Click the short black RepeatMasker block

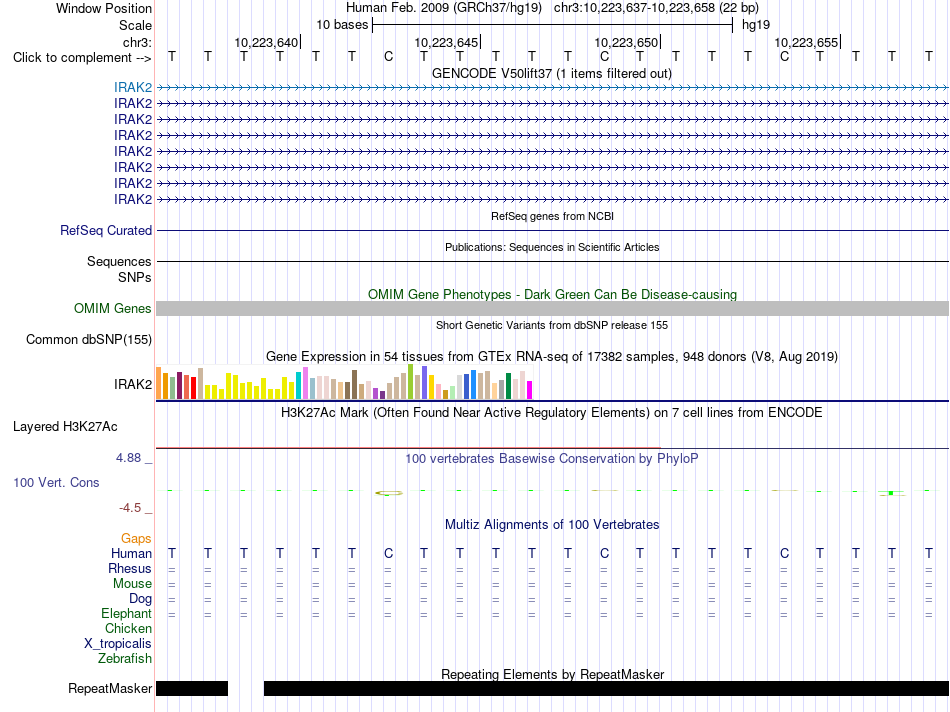[x=192, y=688]
